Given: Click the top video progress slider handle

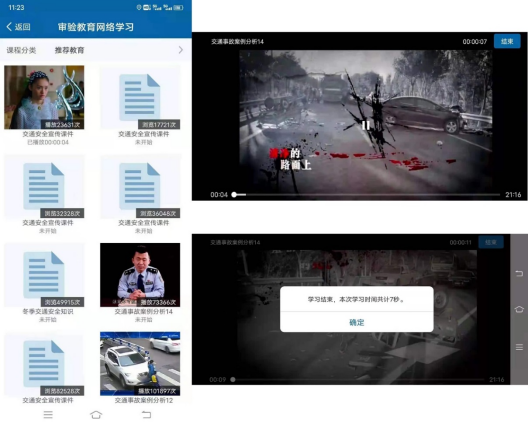Looking at the screenshot, I should tap(234, 195).
